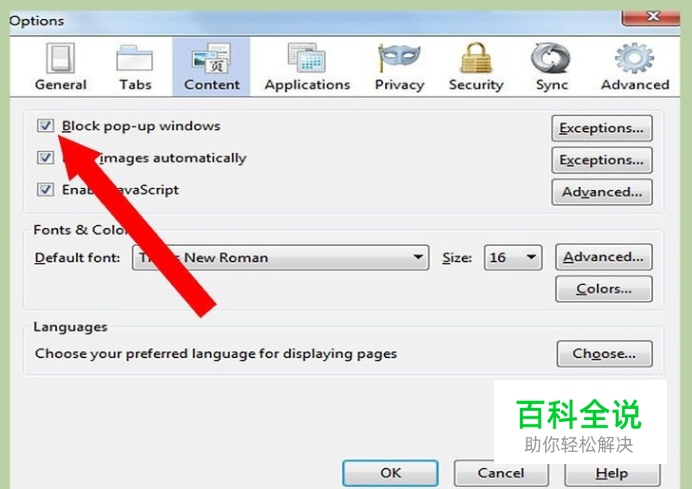The width and height of the screenshot is (692, 489).
Task: Open the Advanced gear icon
Action: pos(634,58)
